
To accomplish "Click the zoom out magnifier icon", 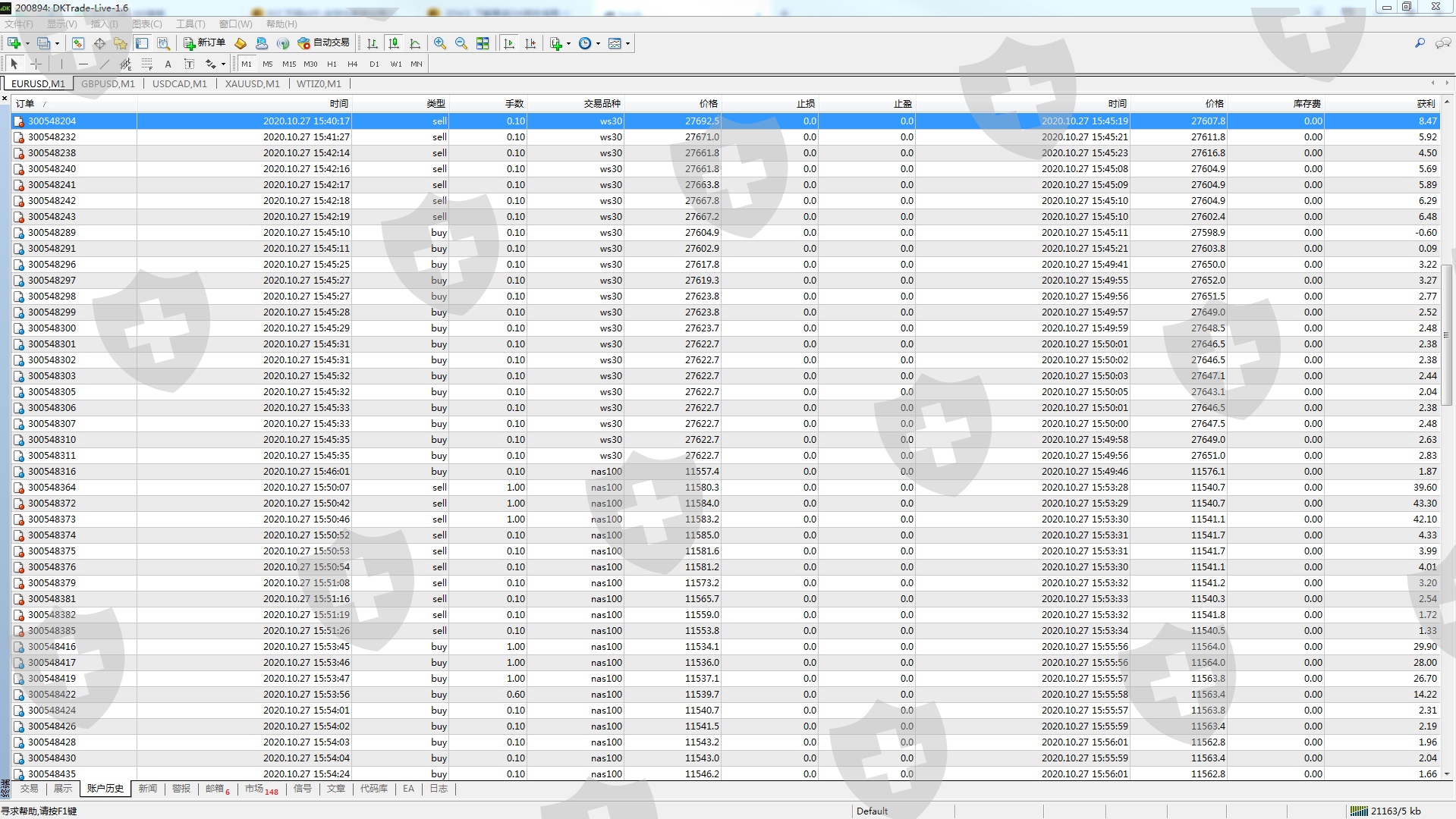I will (x=461, y=43).
